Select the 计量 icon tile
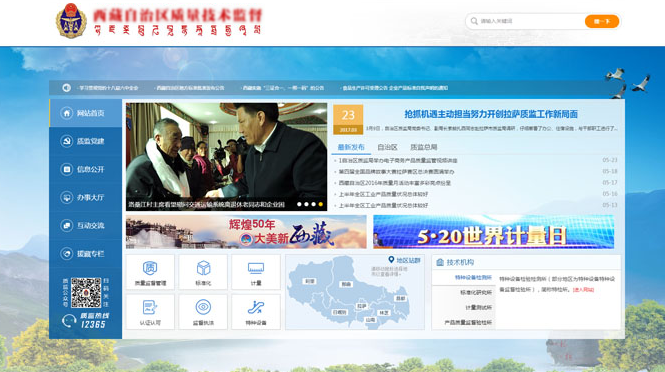665x372 pixels. coord(256,272)
